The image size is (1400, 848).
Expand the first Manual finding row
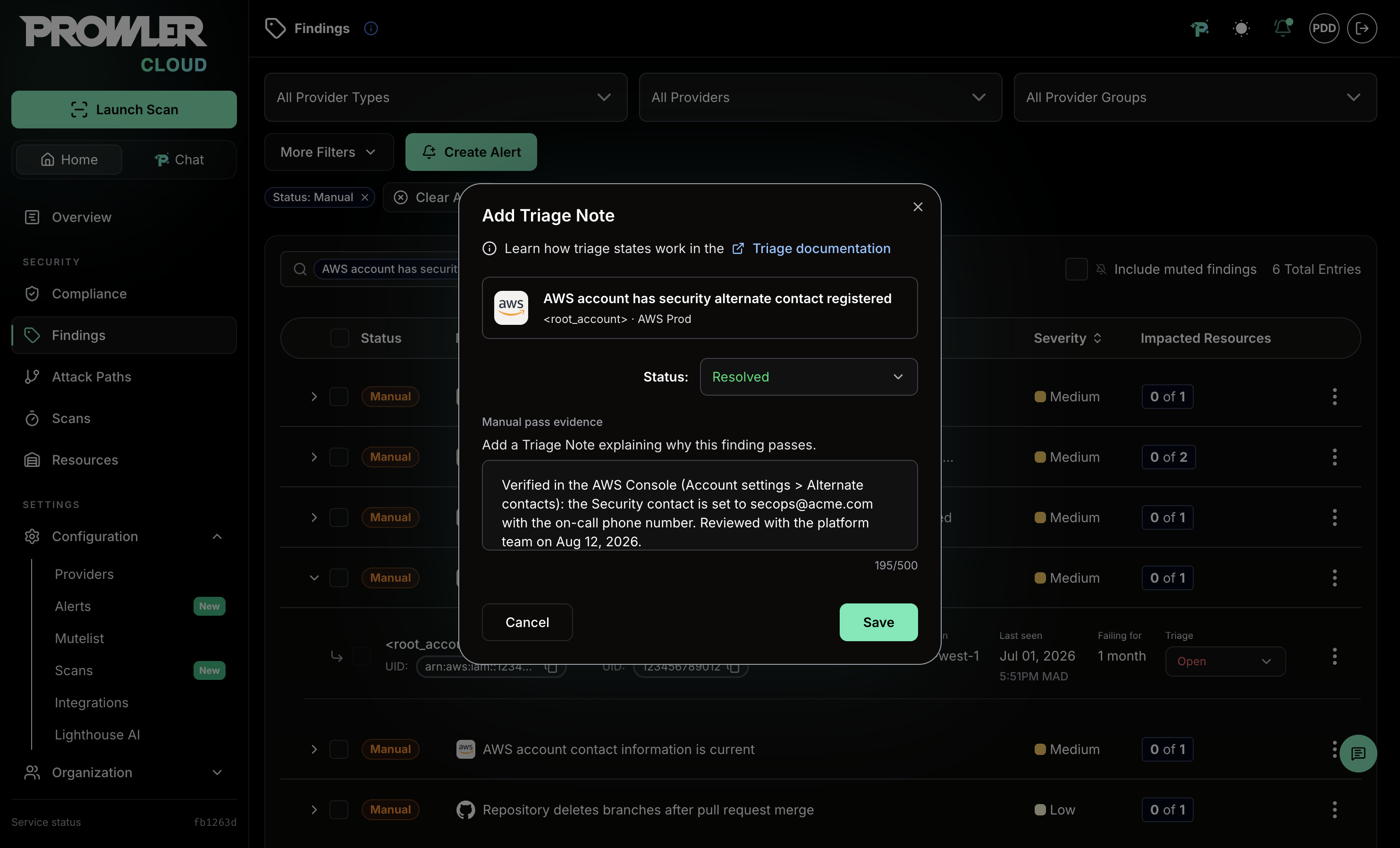pyautogui.click(x=313, y=397)
